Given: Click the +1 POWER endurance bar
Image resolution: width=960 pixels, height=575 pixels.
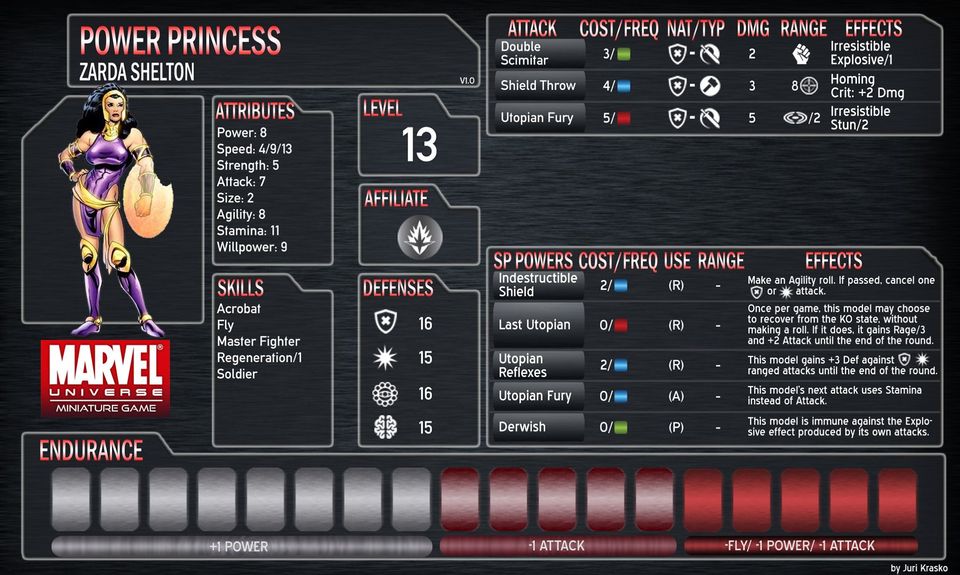Looking at the screenshot, I should [242, 546].
